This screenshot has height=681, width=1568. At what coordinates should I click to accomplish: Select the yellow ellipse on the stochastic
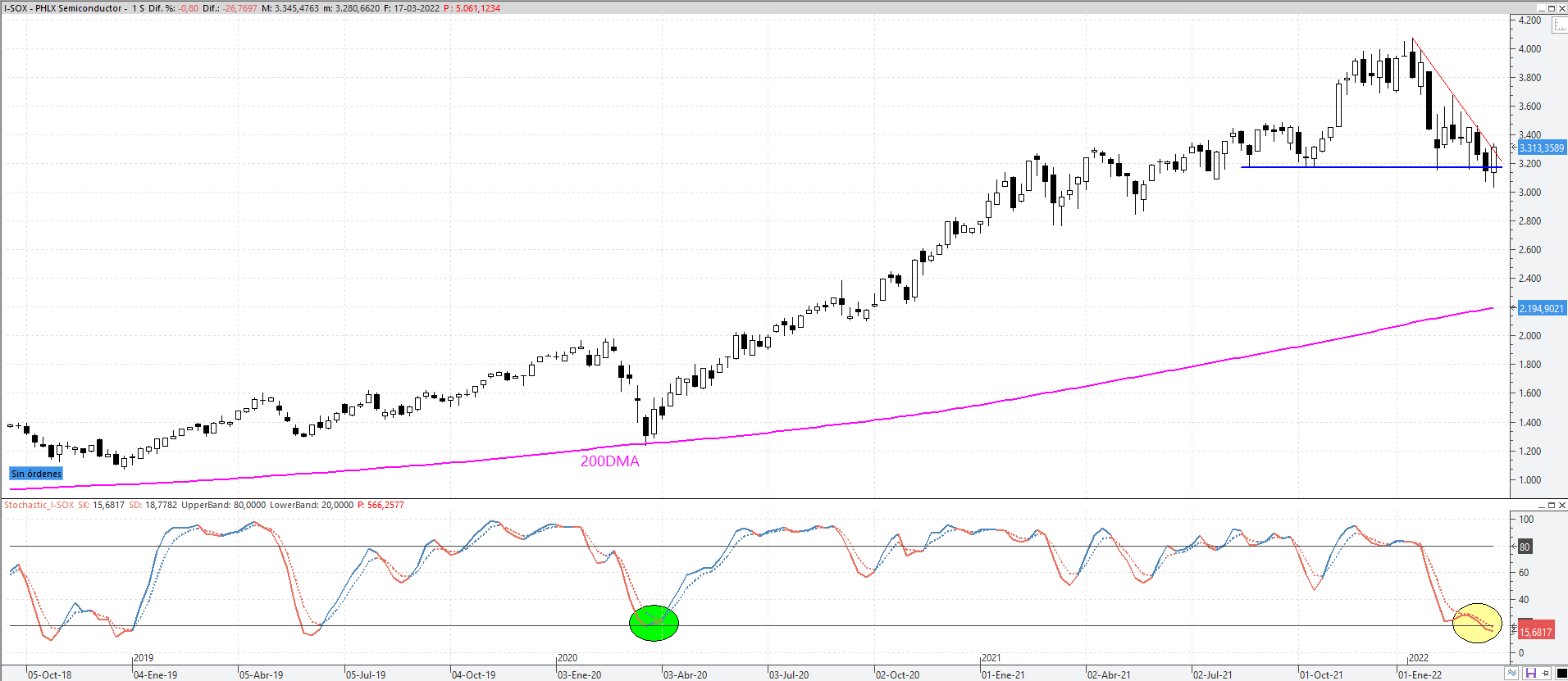1476,623
